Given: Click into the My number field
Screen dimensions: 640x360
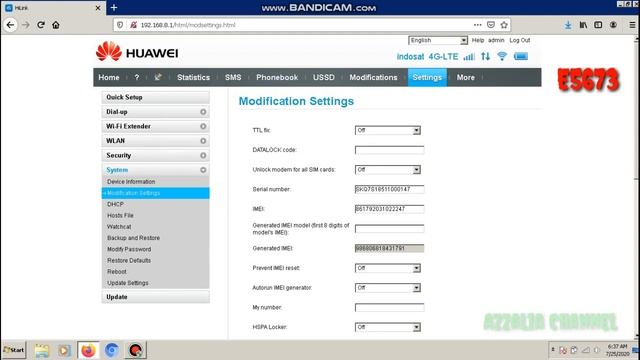Looking at the screenshot, I should [x=389, y=307].
